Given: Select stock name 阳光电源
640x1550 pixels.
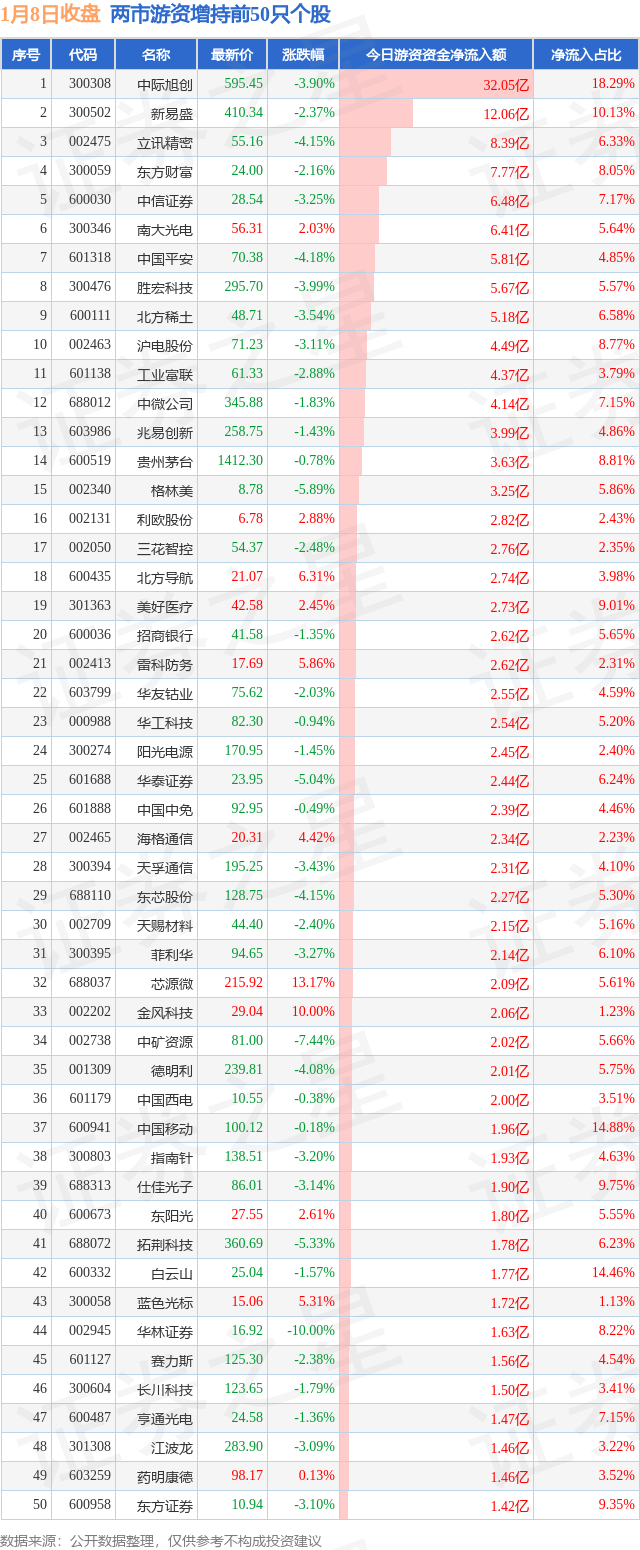Looking at the screenshot, I should coord(165,752).
